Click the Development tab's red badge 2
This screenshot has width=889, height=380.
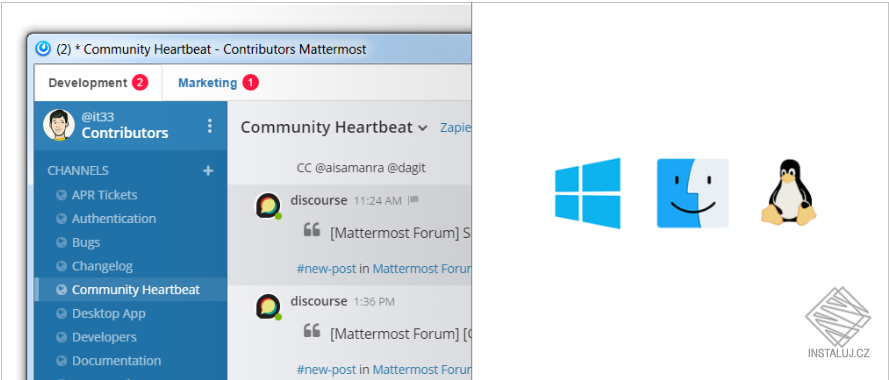[x=140, y=83]
